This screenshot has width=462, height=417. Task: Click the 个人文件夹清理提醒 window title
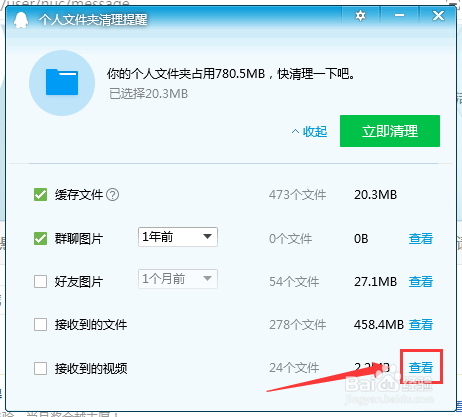coord(93,20)
